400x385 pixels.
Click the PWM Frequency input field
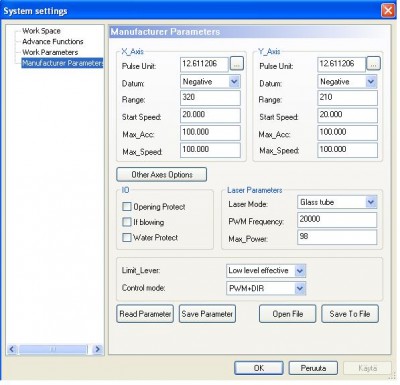point(337,220)
